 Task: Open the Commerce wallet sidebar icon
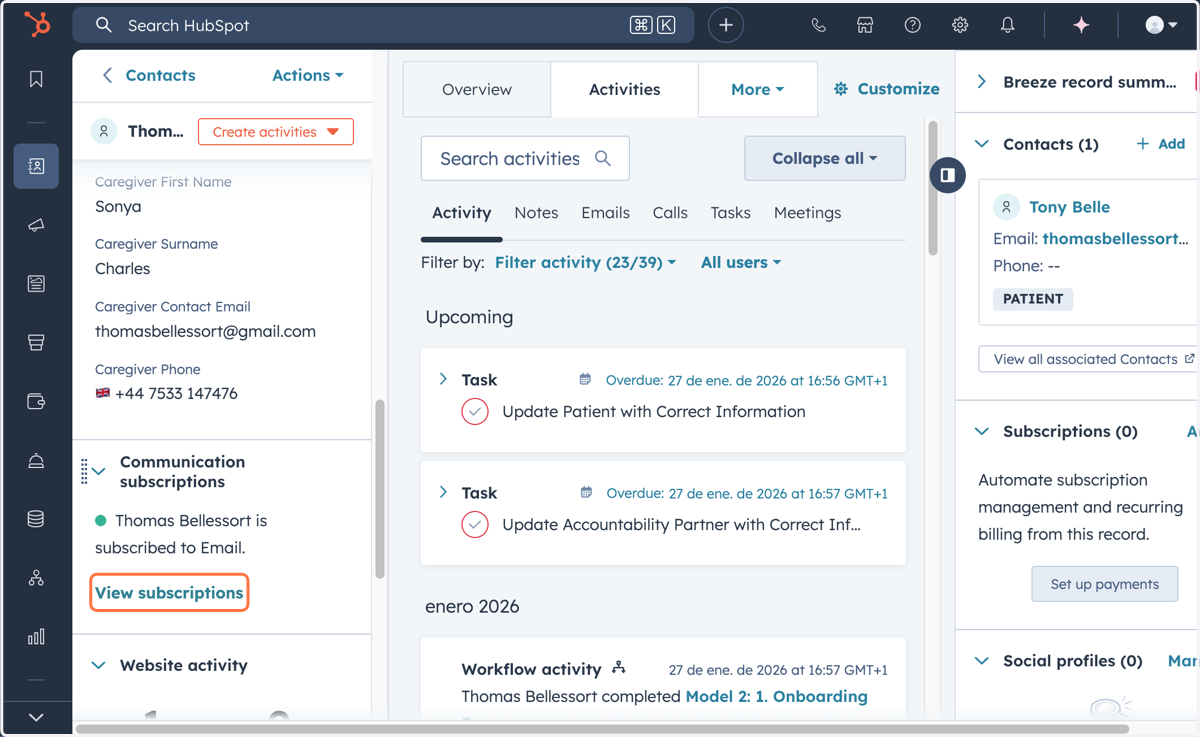pyautogui.click(x=36, y=402)
